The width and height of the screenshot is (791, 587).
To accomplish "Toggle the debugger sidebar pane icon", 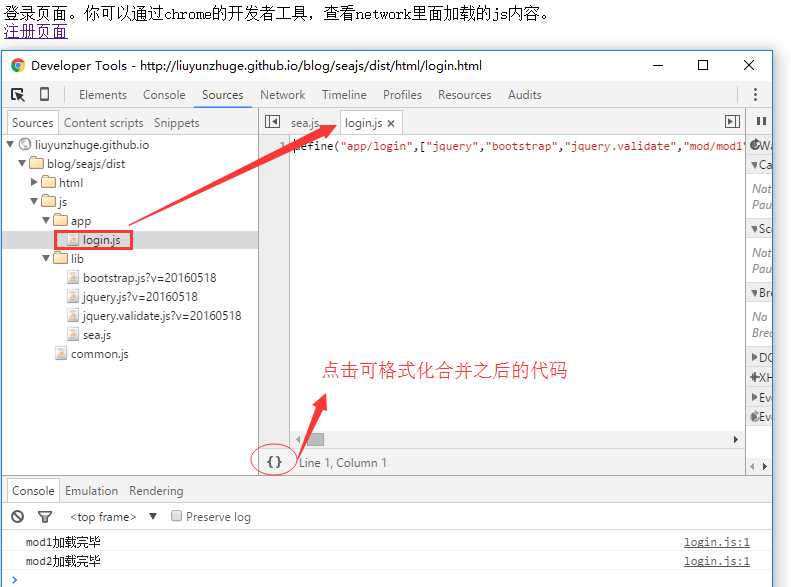I will pos(732,122).
